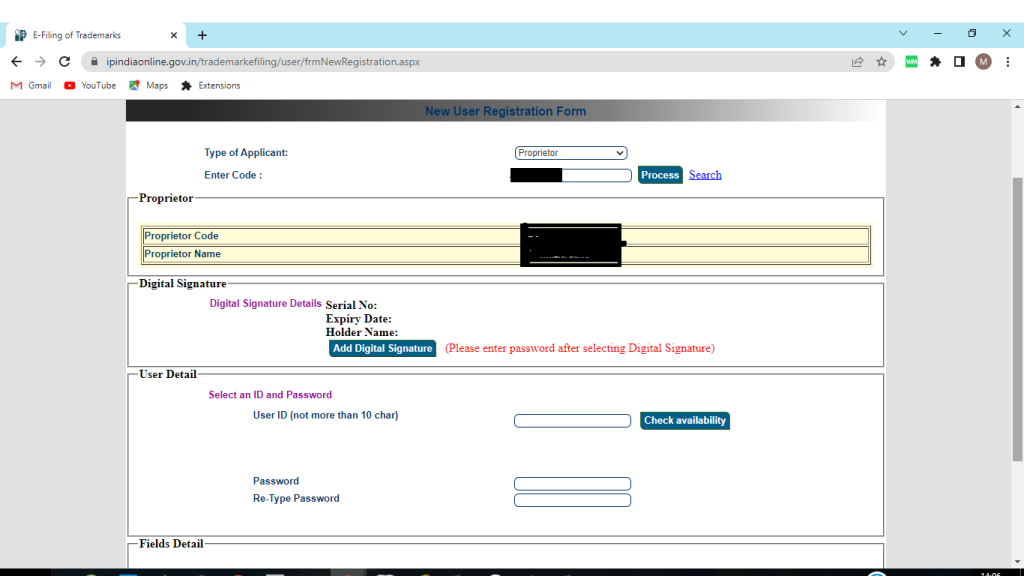Open the browser side panel icon
The width and height of the screenshot is (1024, 576).
pyautogui.click(x=959, y=61)
